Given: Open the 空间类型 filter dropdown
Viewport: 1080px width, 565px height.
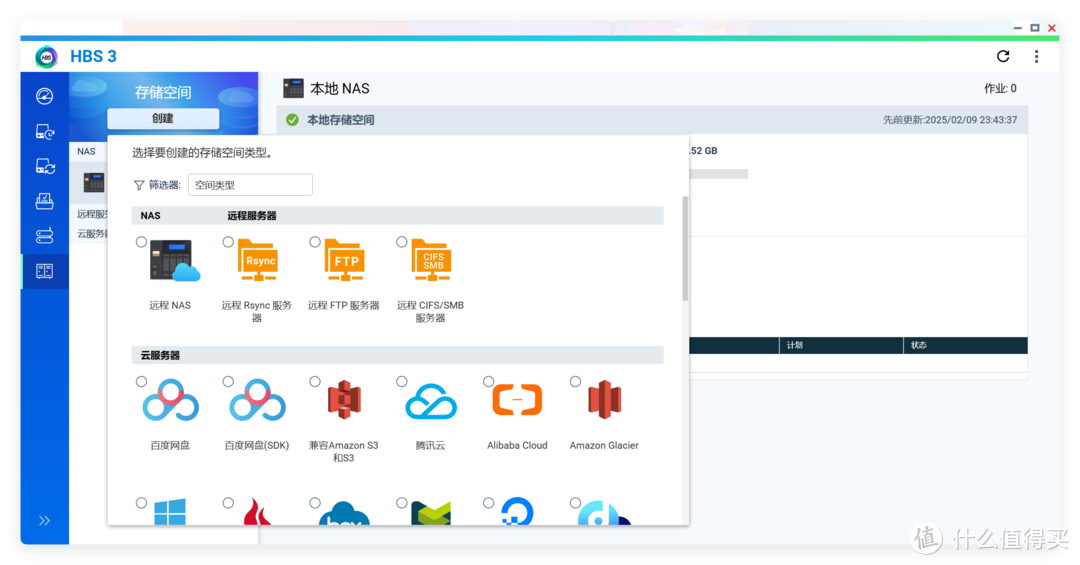Looking at the screenshot, I should (250, 185).
